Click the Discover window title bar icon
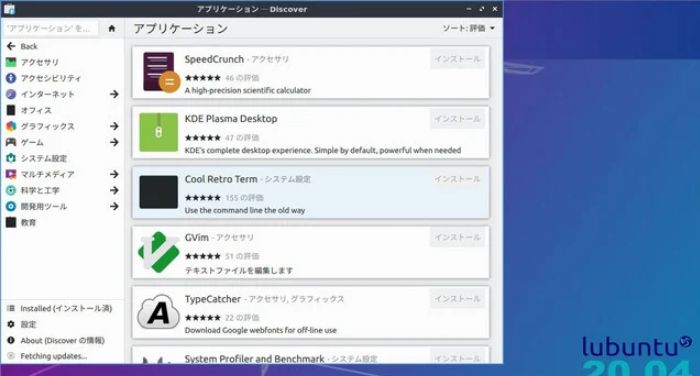 point(9,9)
